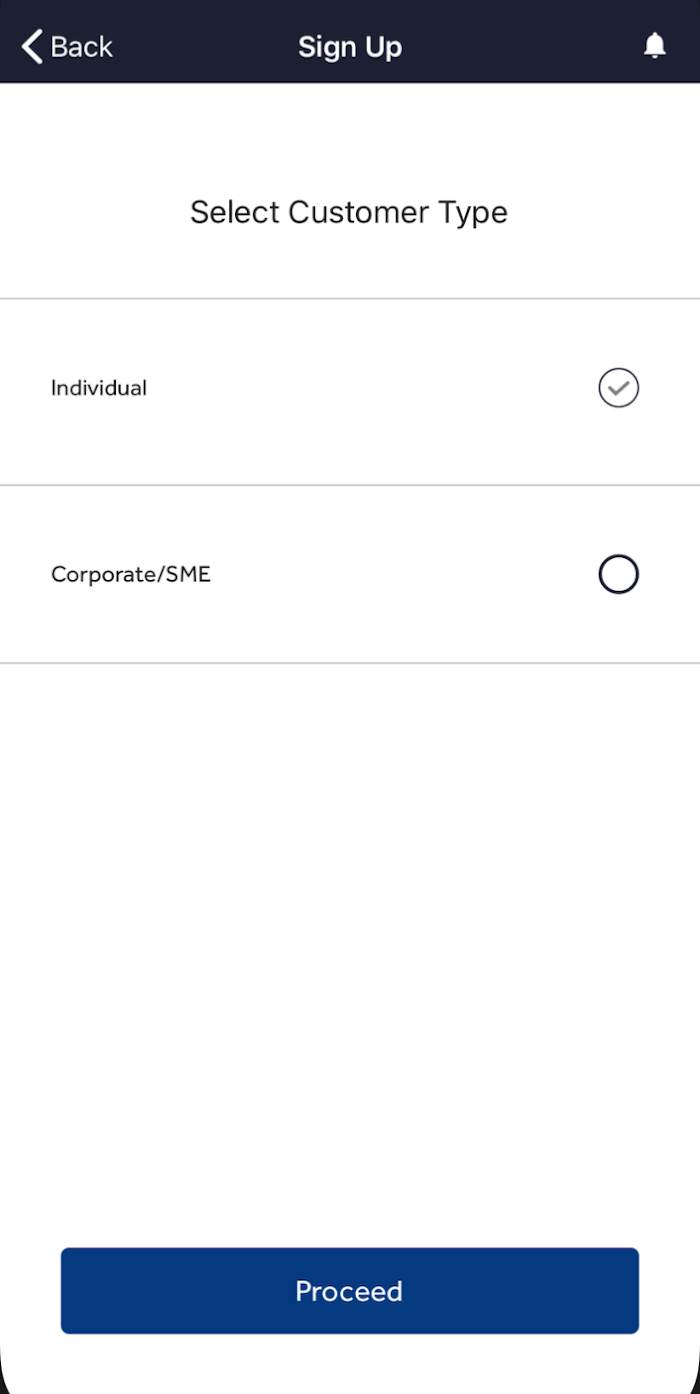
Task: Click the empty circle icon beside Corporate/SME
Action: 618,574
